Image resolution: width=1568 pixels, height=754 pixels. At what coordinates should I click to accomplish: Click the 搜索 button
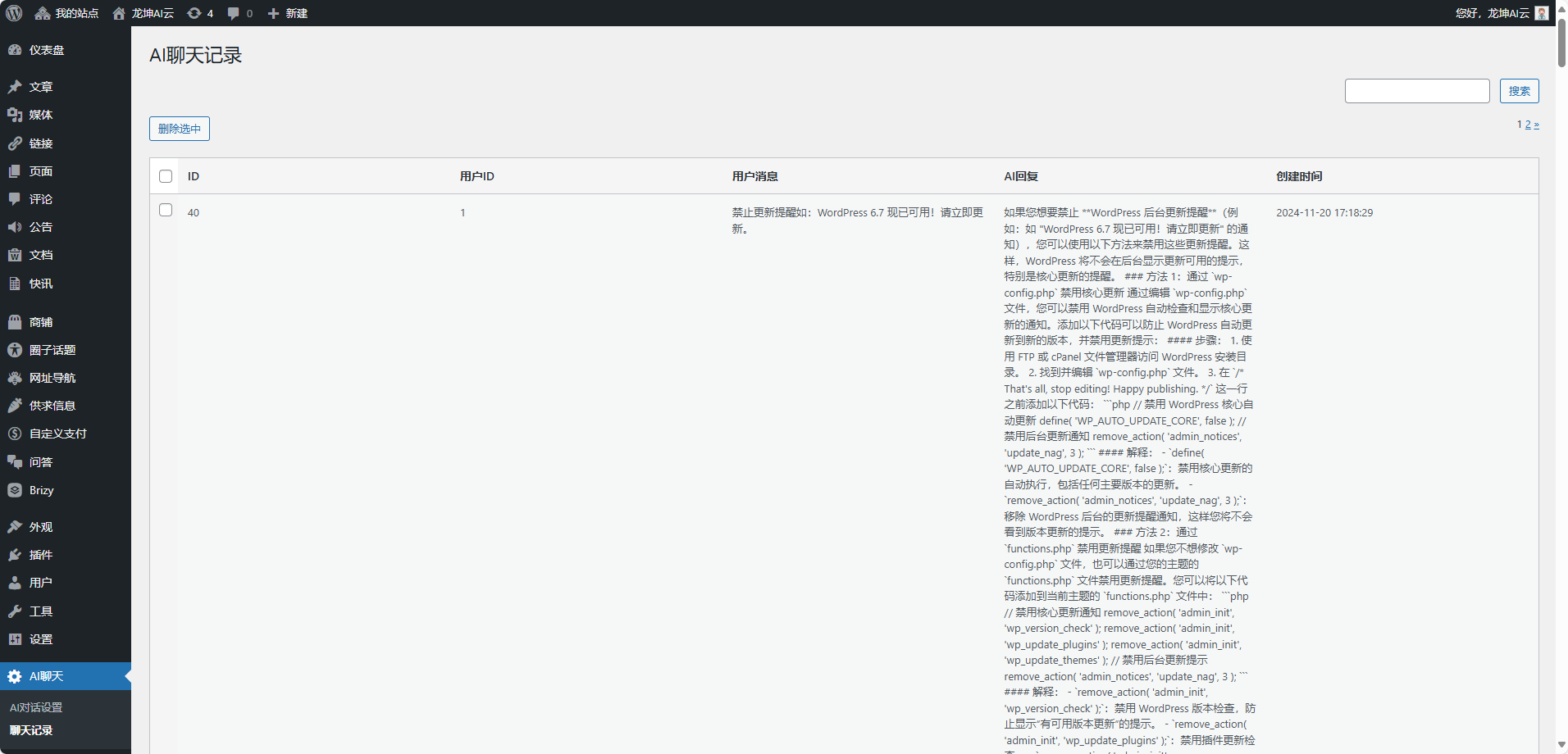1520,91
